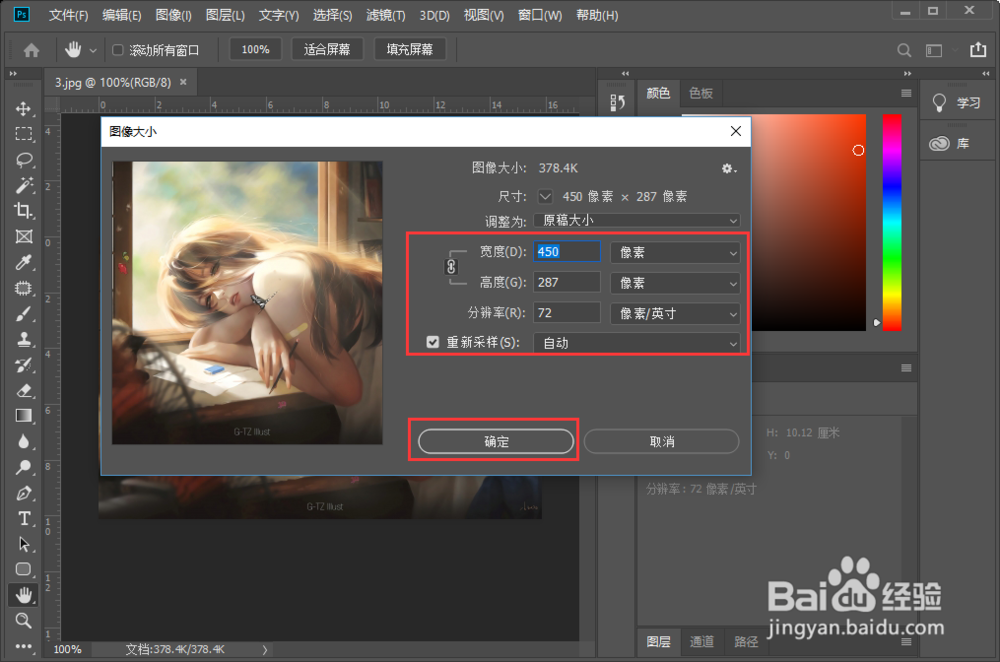Switch to the Swatches tab
Screen dimensions: 1000x662
point(701,94)
